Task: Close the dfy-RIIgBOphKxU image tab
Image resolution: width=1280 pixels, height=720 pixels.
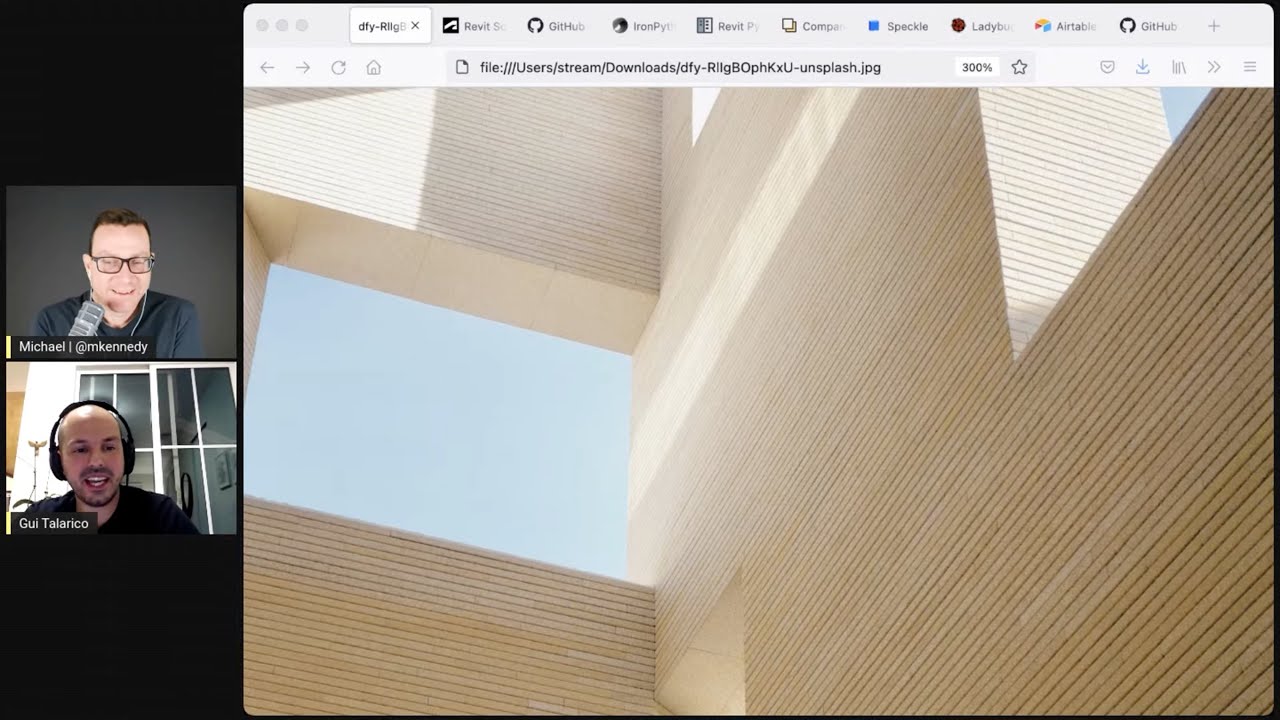Action: coord(415,26)
